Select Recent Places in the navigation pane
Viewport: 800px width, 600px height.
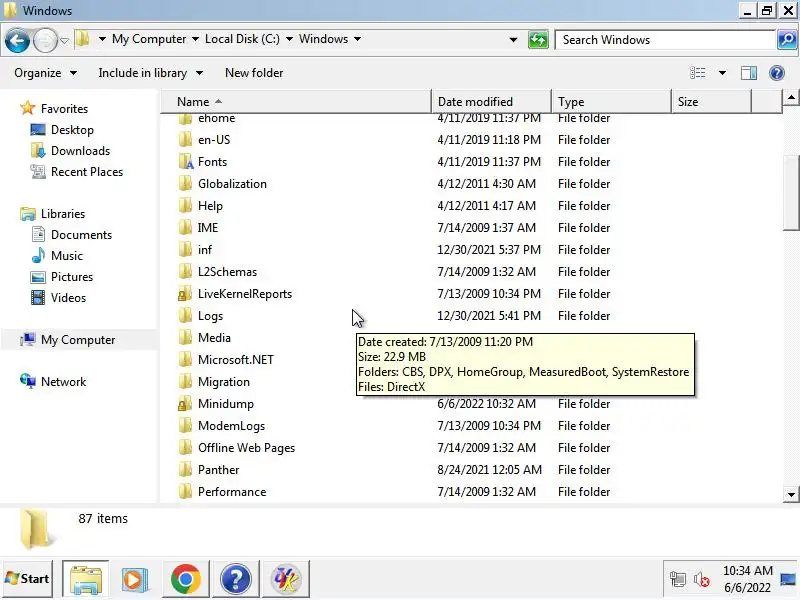click(87, 171)
